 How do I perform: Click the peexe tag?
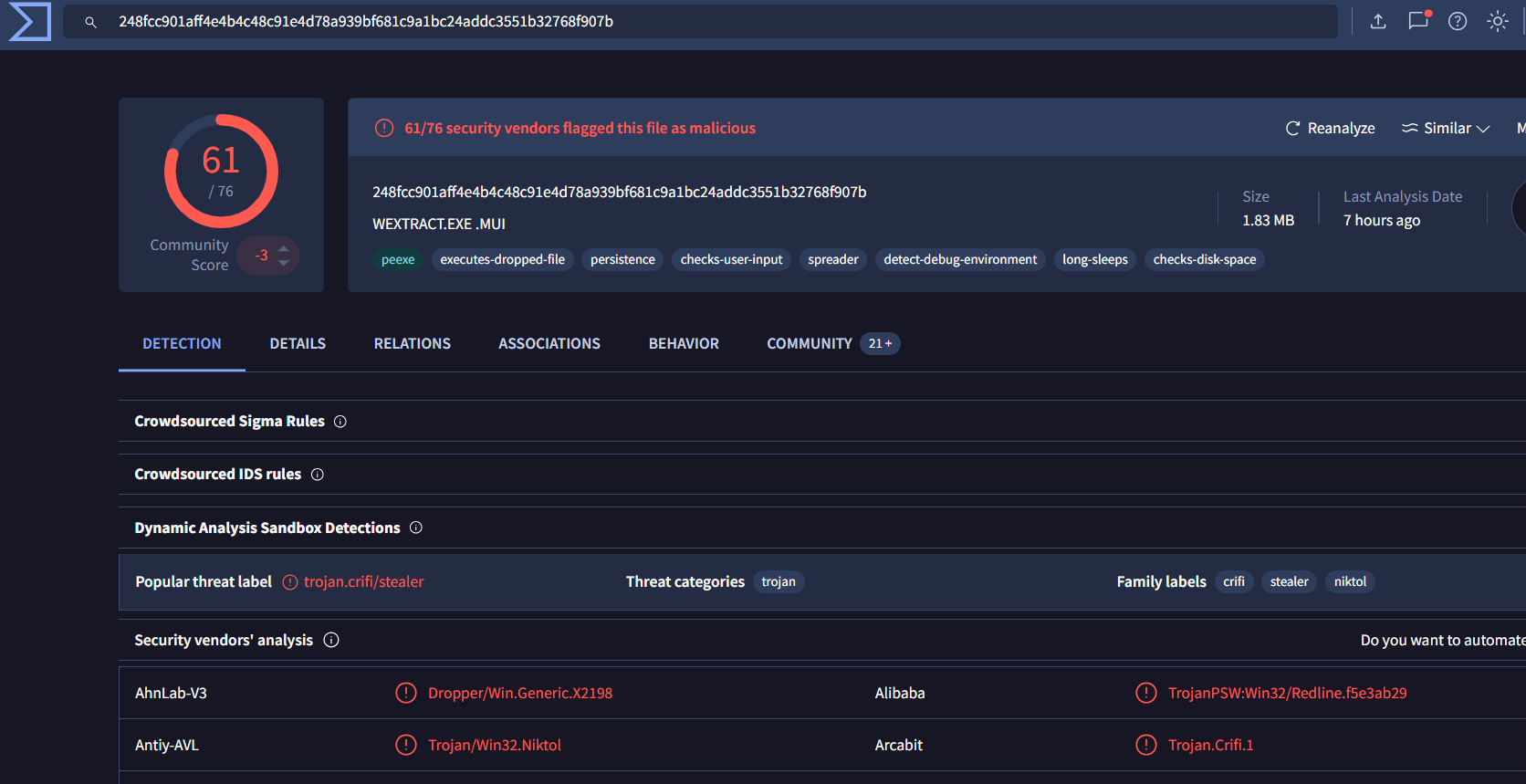(398, 260)
